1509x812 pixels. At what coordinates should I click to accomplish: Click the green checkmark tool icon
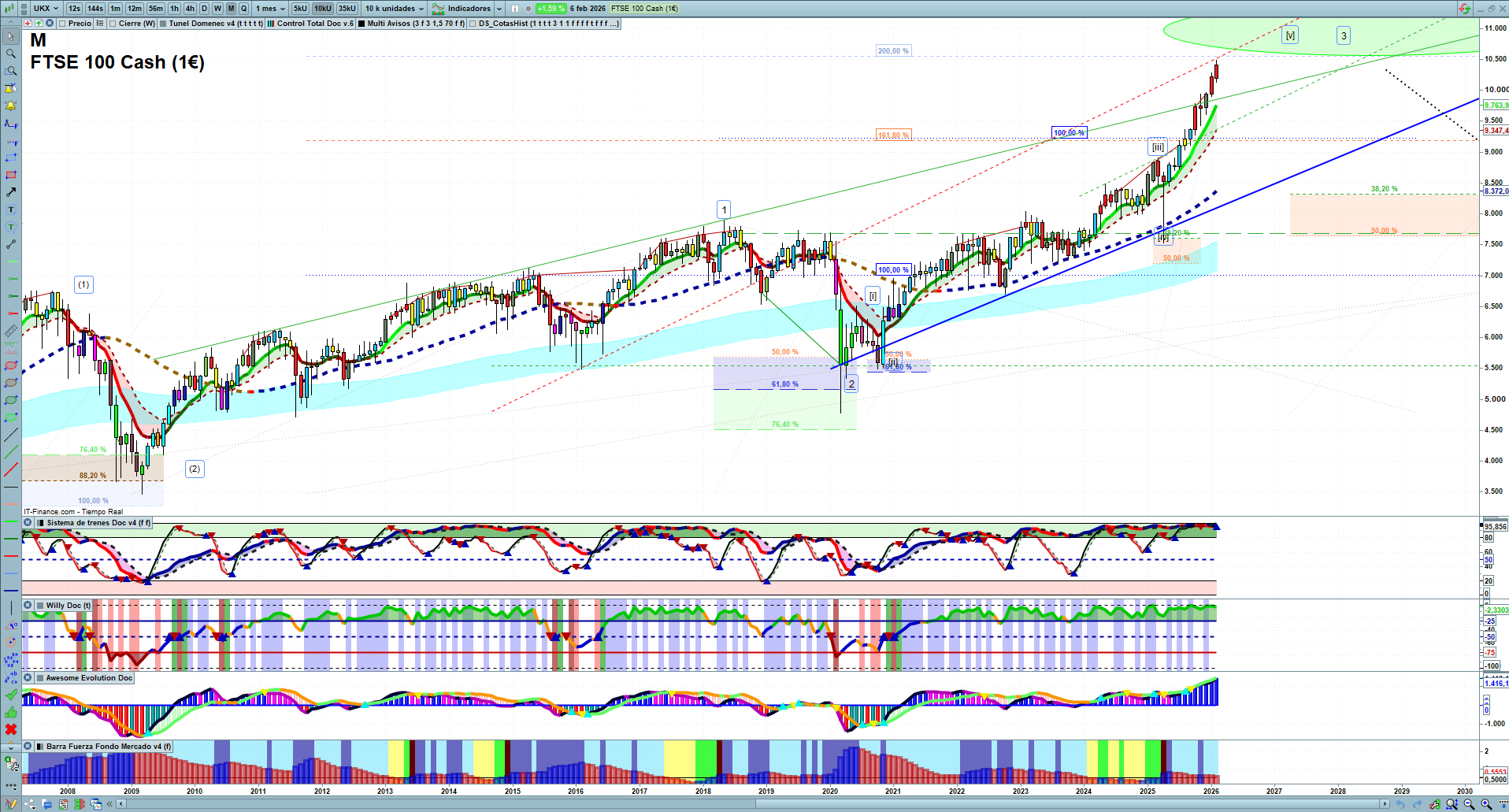pos(11,695)
